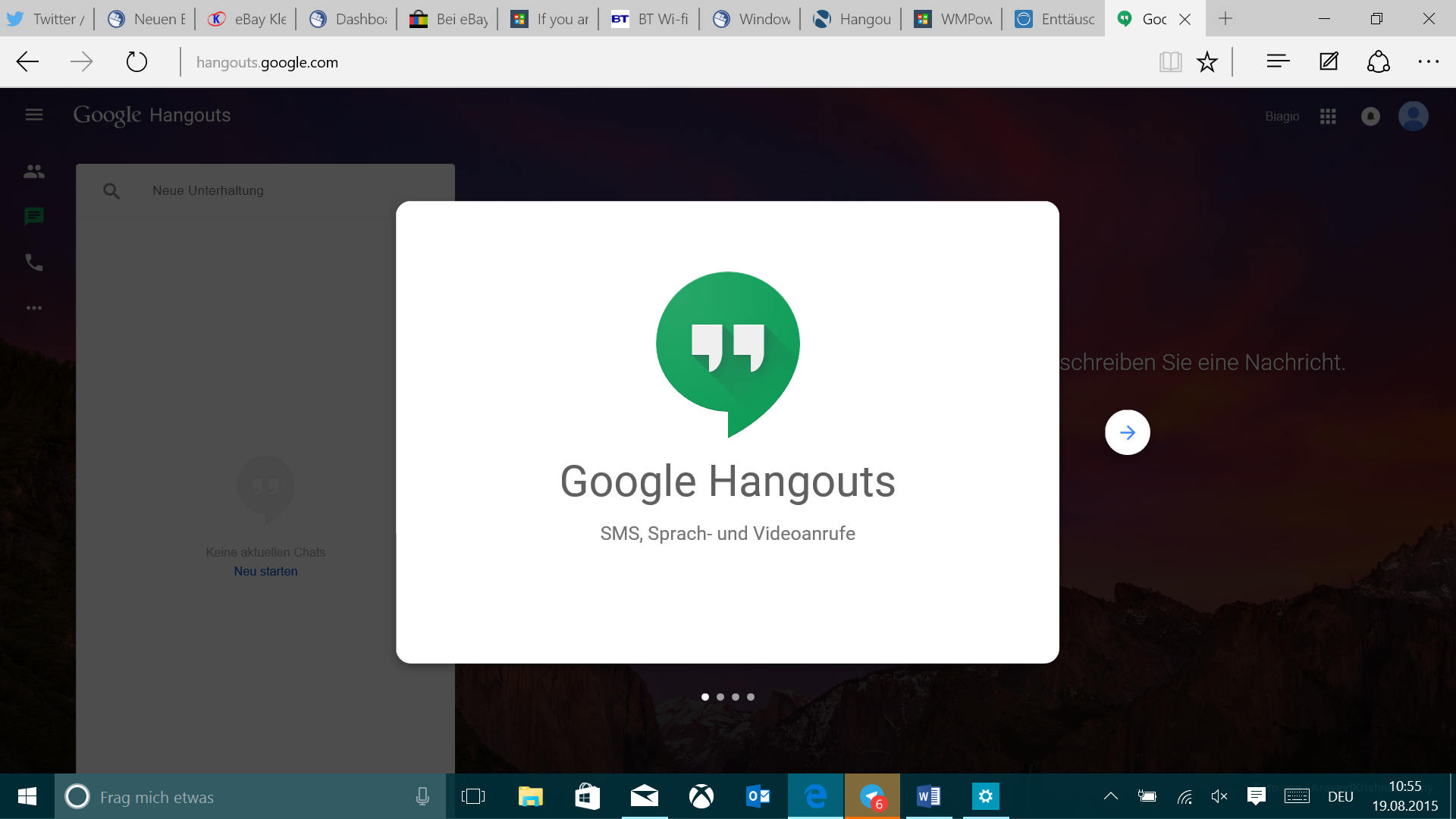This screenshot has width=1456, height=819.
Task: Open the Mail app in taskbar
Action: [645, 796]
